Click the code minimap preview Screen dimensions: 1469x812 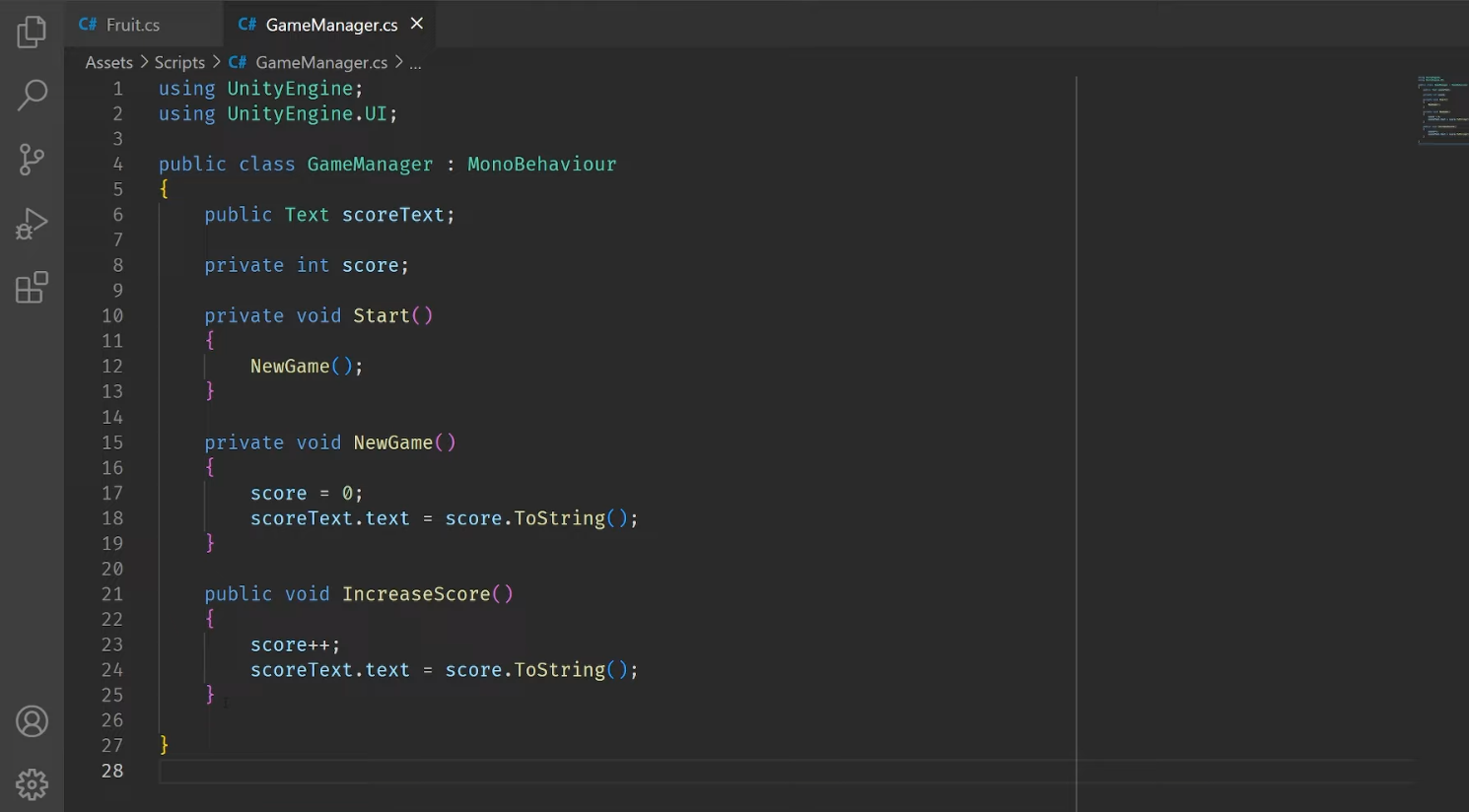pyautogui.click(x=1441, y=109)
